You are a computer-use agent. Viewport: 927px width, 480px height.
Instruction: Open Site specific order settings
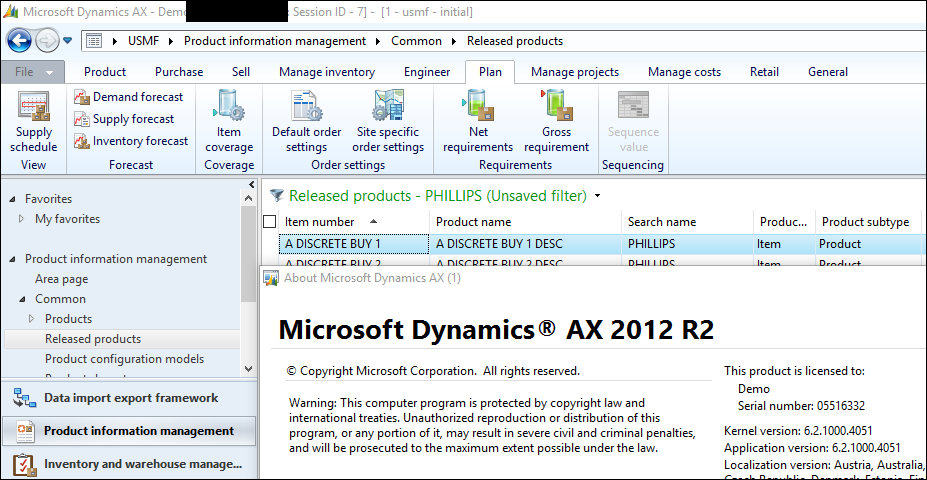pyautogui.click(x=388, y=123)
